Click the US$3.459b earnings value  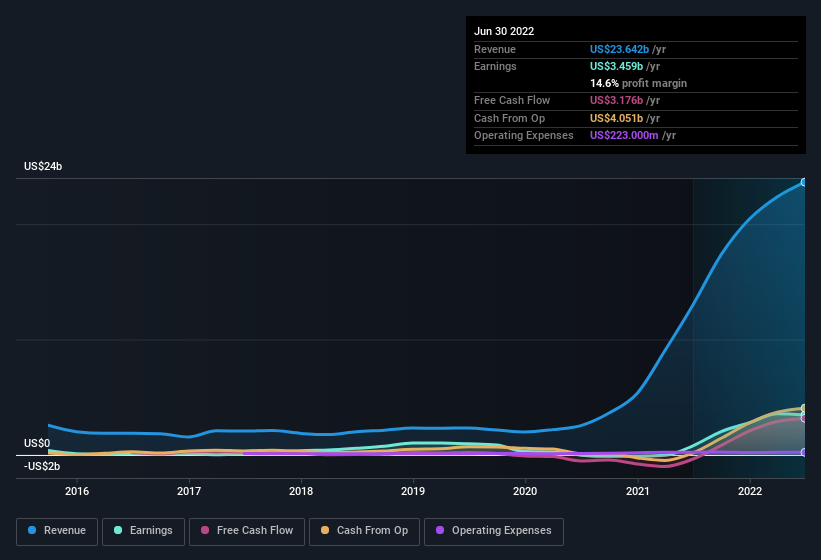click(x=616, y=66)
